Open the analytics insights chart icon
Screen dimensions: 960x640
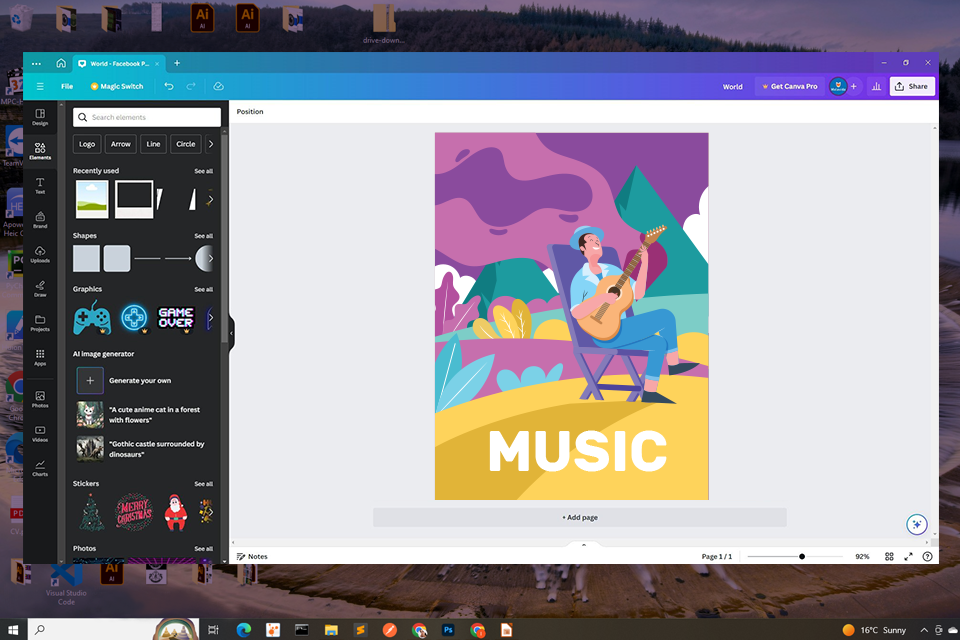[876, 86]
